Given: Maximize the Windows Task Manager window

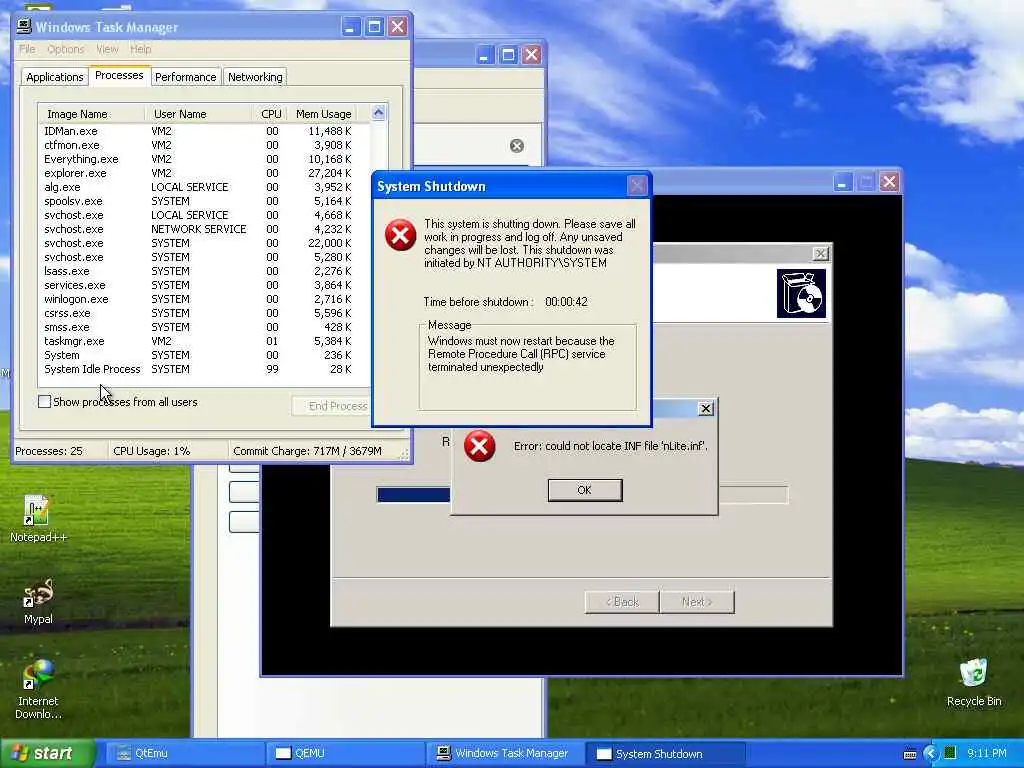Looking at the screenshot, I should coord(374,27).
